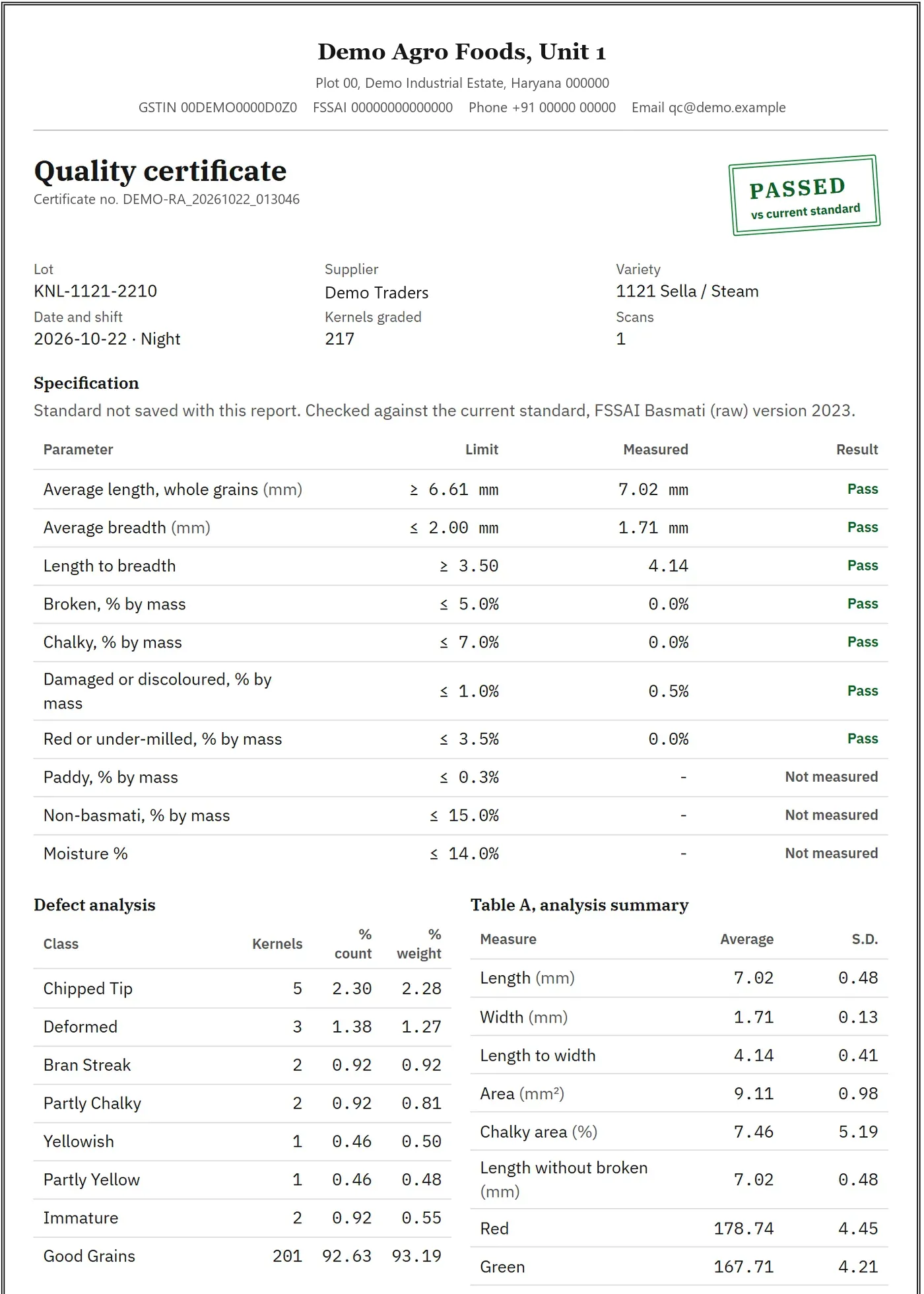924x1294 pixels.
Task: Click the "Moisture %" parameter
Action: [86, 854]
